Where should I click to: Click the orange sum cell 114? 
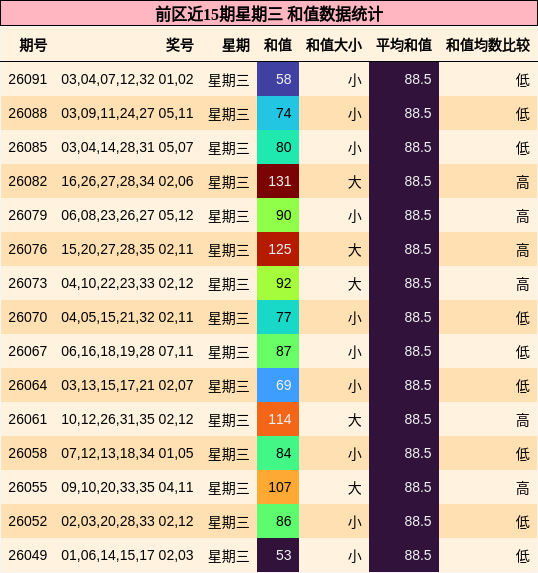pyautogui.click(x=278, y=419)
